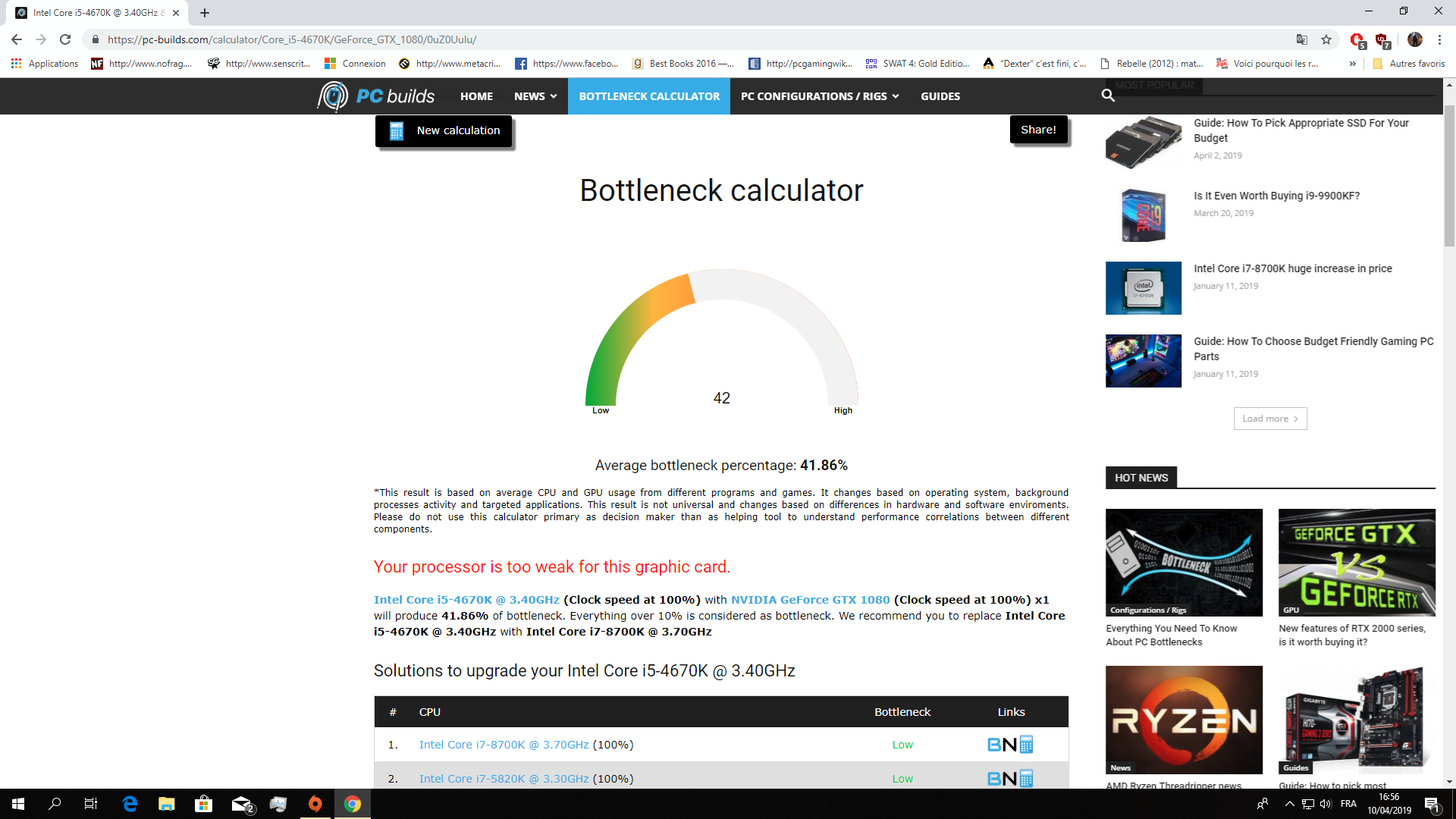Open the taskbar clock showing 16:56
This screenshot has height=819, width=1456.
click(1389, 804)
